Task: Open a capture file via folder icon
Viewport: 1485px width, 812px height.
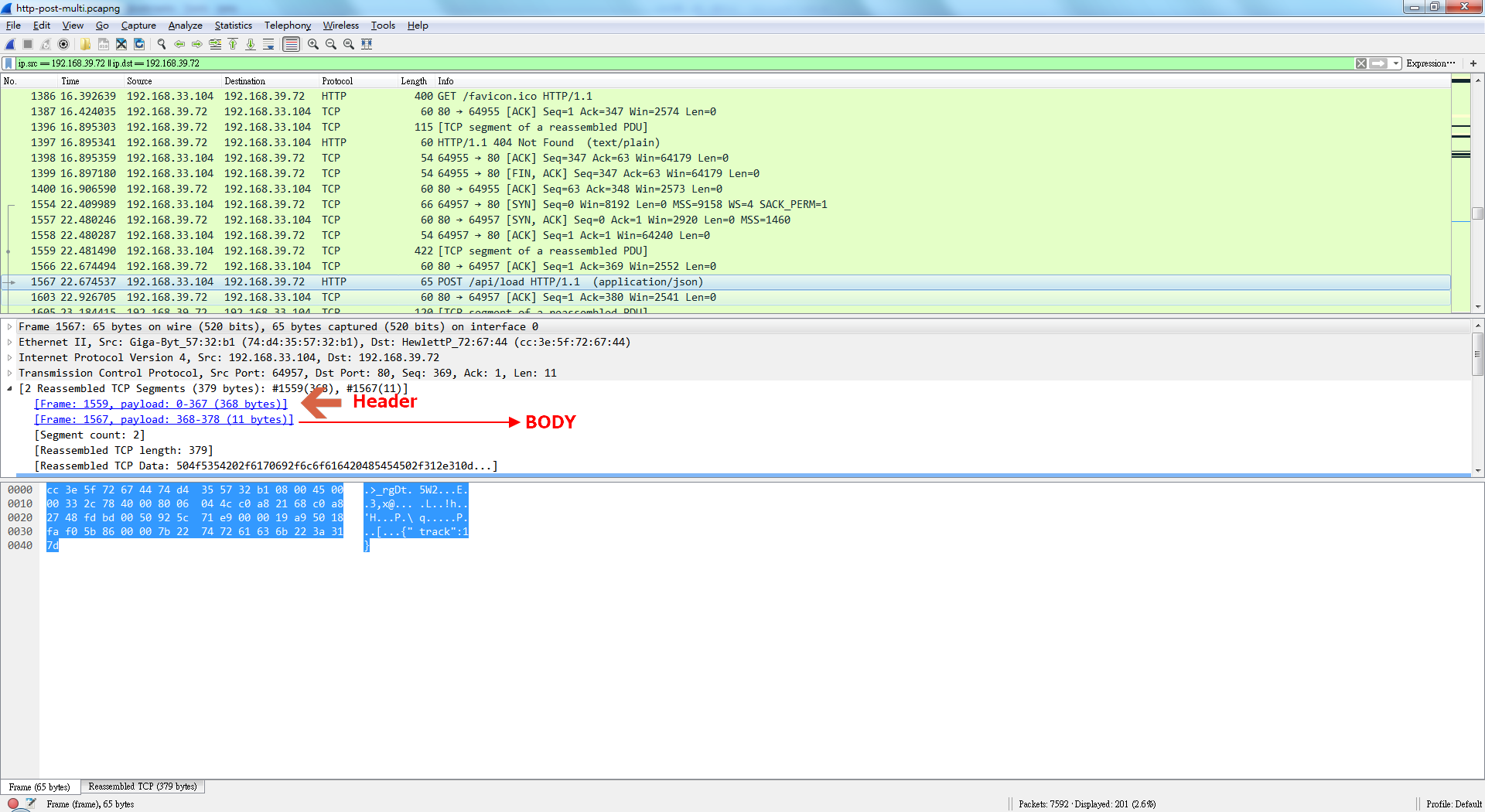Action: pyautogui.click(x=85, y=44)
